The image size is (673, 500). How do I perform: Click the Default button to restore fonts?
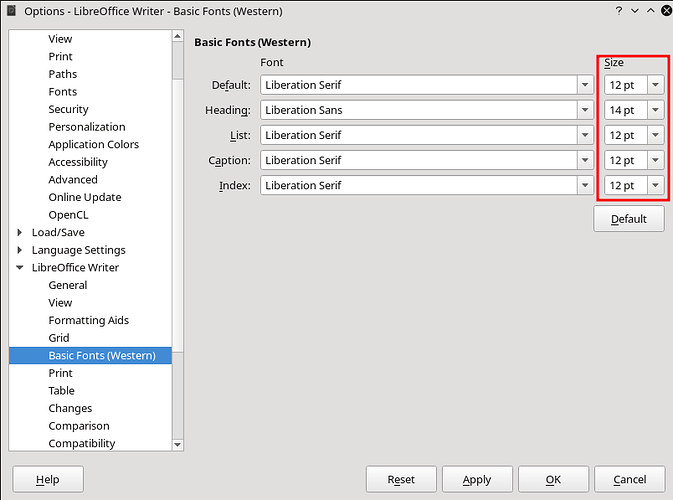(x=629, y=219)
